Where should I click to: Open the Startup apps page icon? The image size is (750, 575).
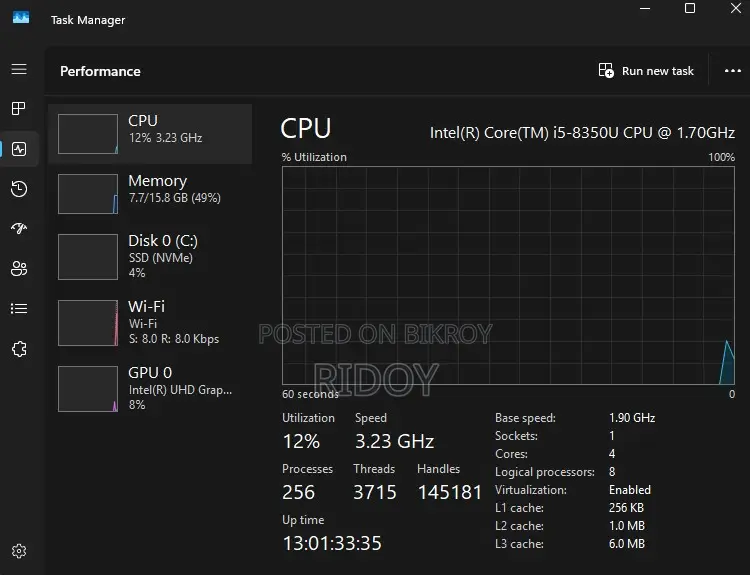point(19,228)
